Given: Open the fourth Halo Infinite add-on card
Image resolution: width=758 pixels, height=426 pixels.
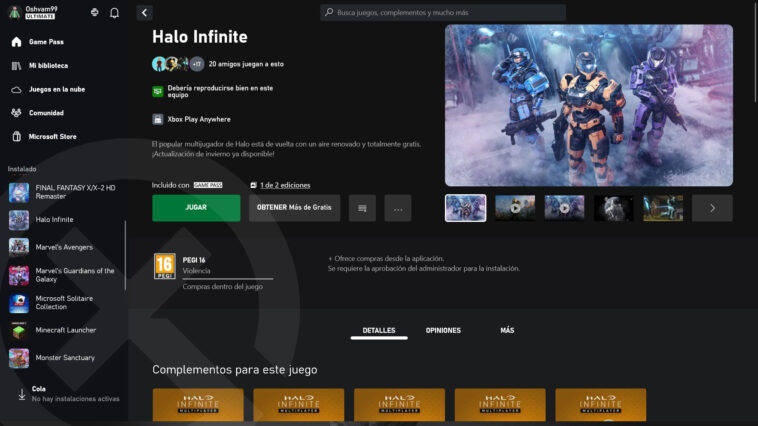Looking at the screenshot, I should point(500,405).
